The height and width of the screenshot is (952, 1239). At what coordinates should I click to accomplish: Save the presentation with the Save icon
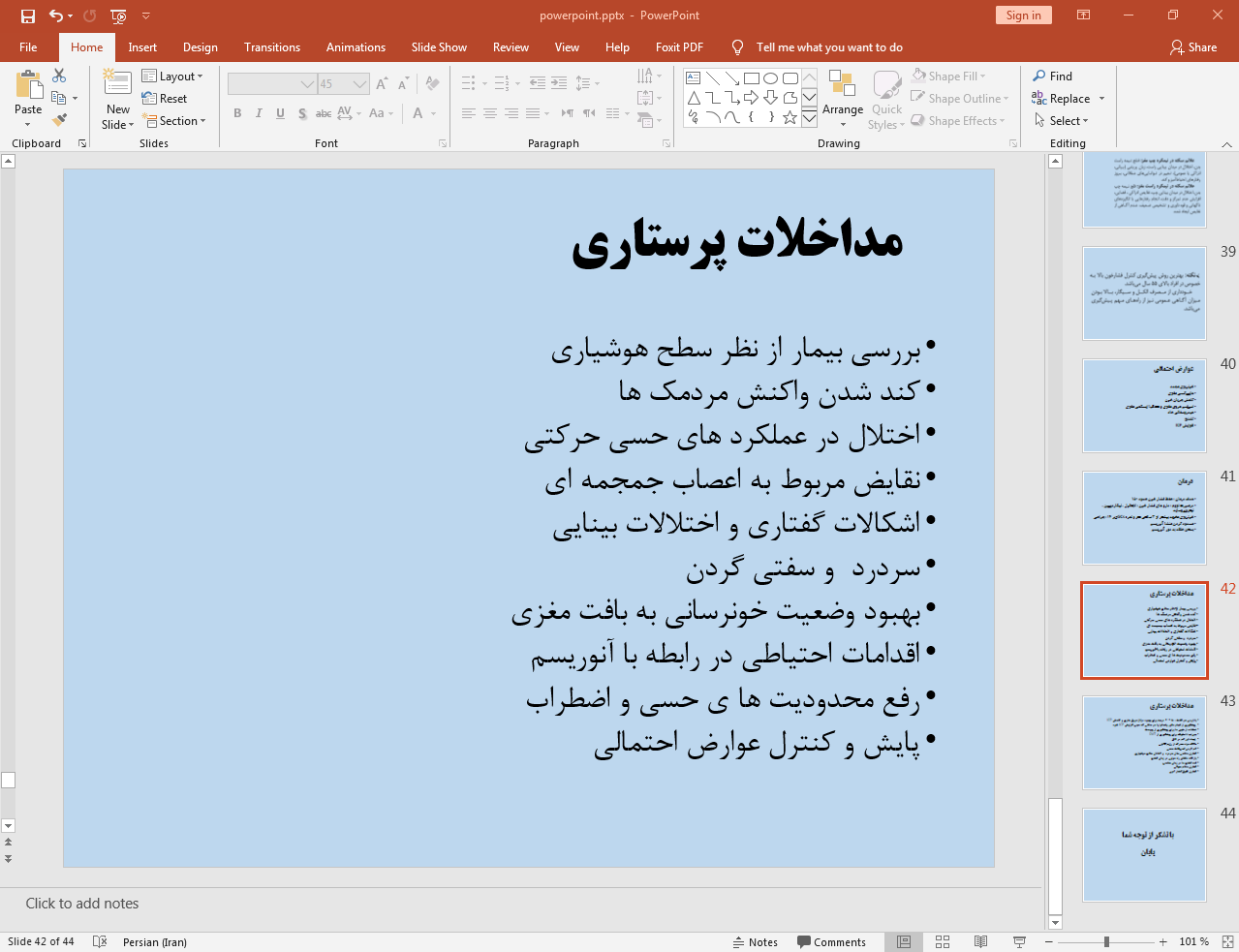tap(27, 15)
